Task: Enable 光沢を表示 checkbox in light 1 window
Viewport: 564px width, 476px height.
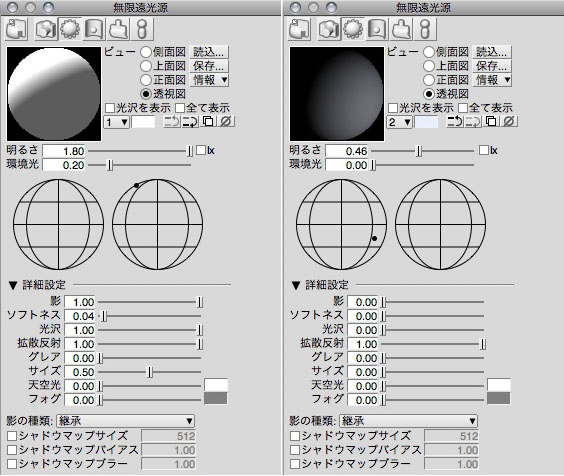Action: click(x=110, y=108)
